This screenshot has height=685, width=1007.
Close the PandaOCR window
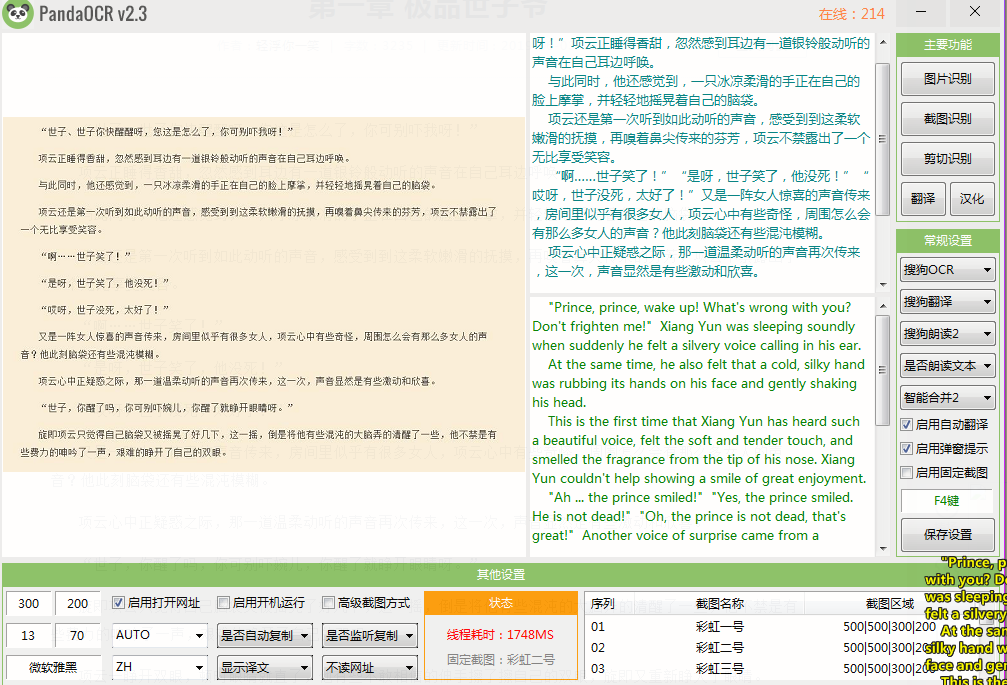975,12
